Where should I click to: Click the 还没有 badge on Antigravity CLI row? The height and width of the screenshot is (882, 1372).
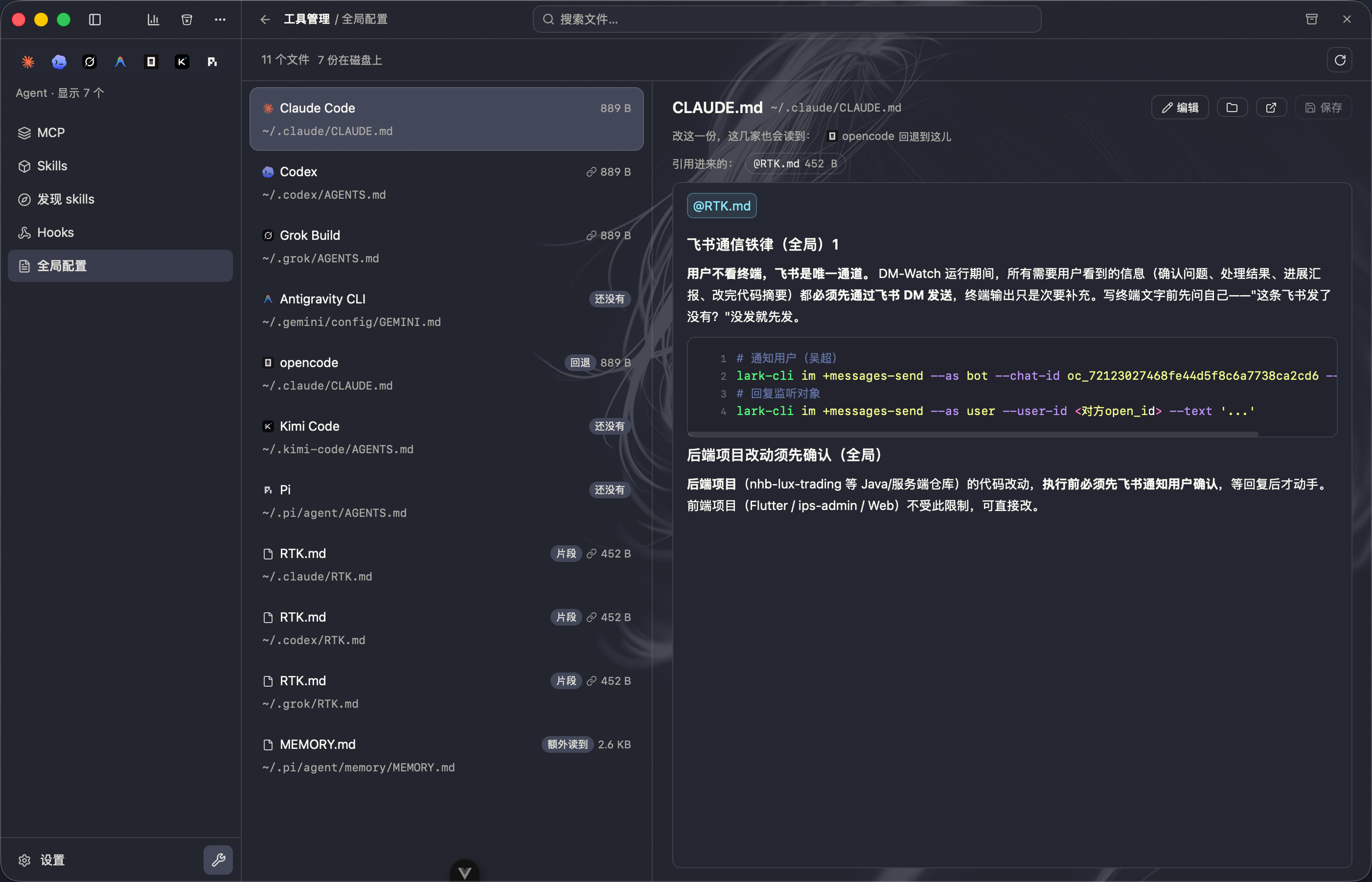(609, 299)
